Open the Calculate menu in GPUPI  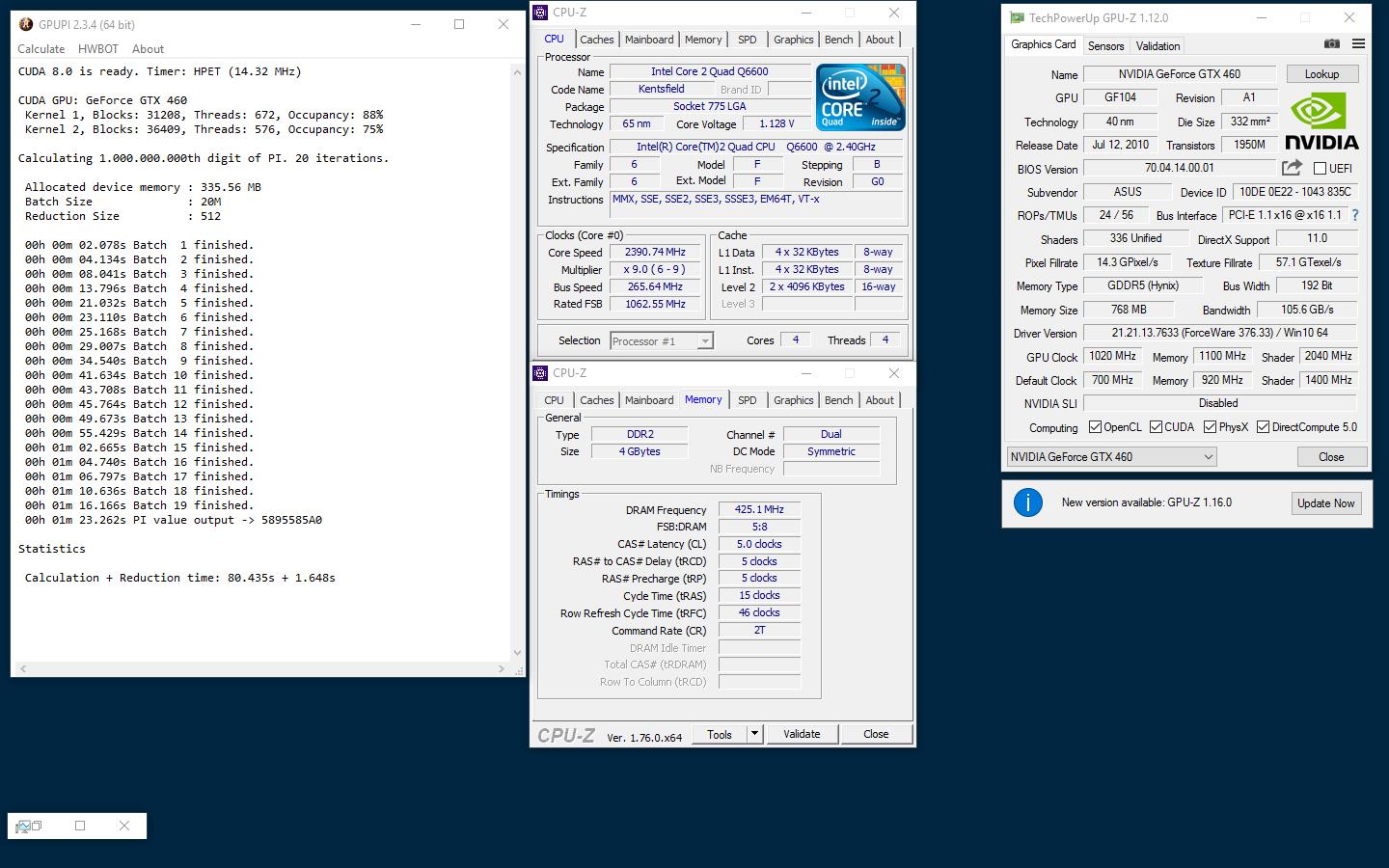tap(41, 49)
